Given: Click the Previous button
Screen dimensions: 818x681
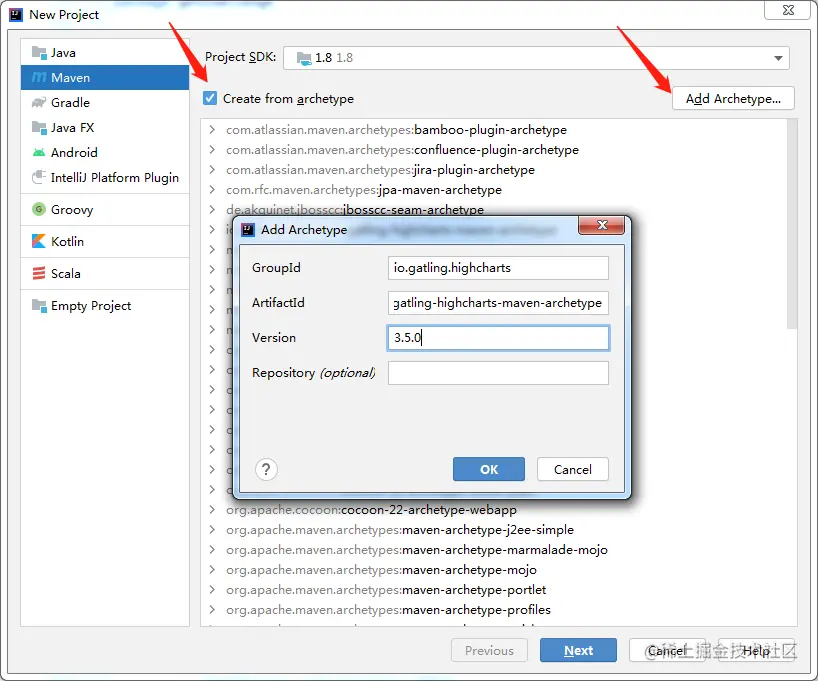Looking at the screenshot, I should (x=489, y=650).
